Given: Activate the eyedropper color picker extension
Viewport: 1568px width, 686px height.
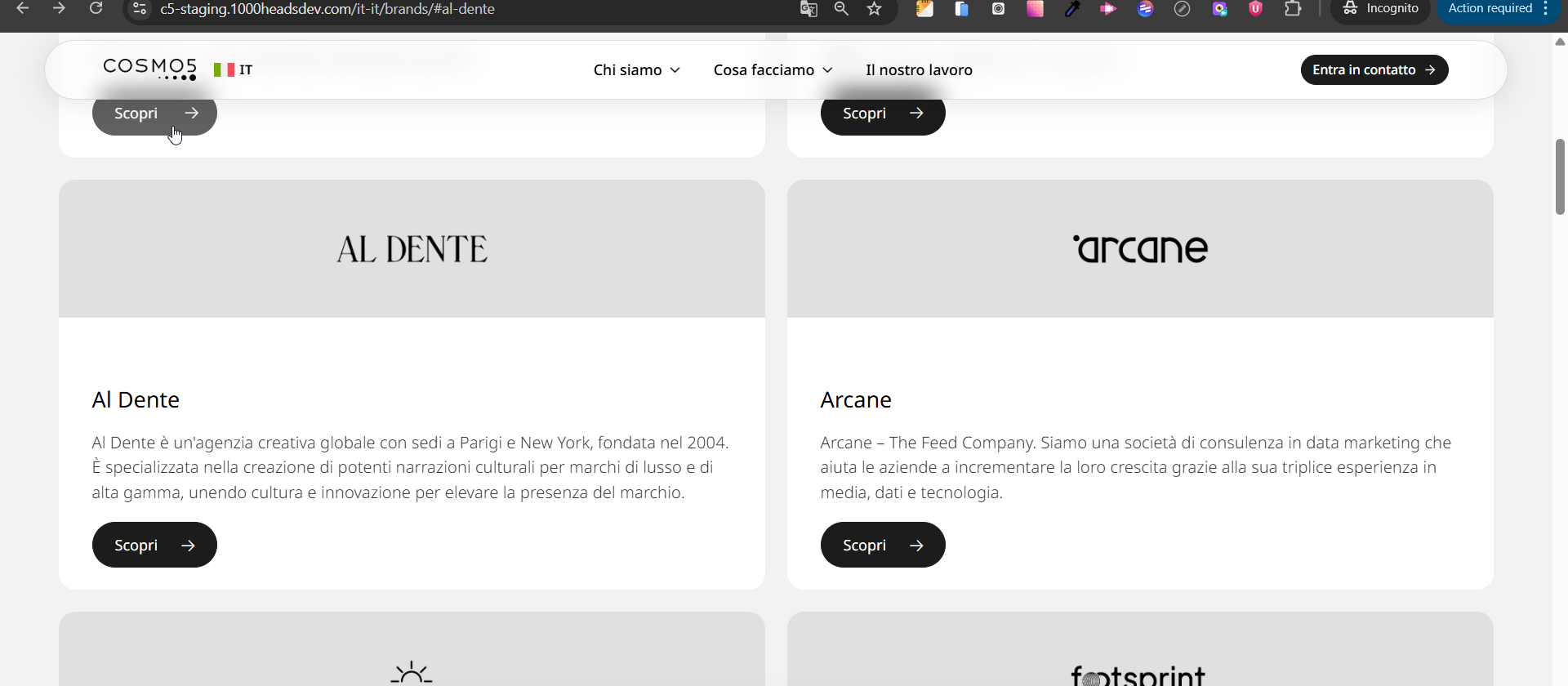Looking at the screenshot, I should click(1072, 9).
